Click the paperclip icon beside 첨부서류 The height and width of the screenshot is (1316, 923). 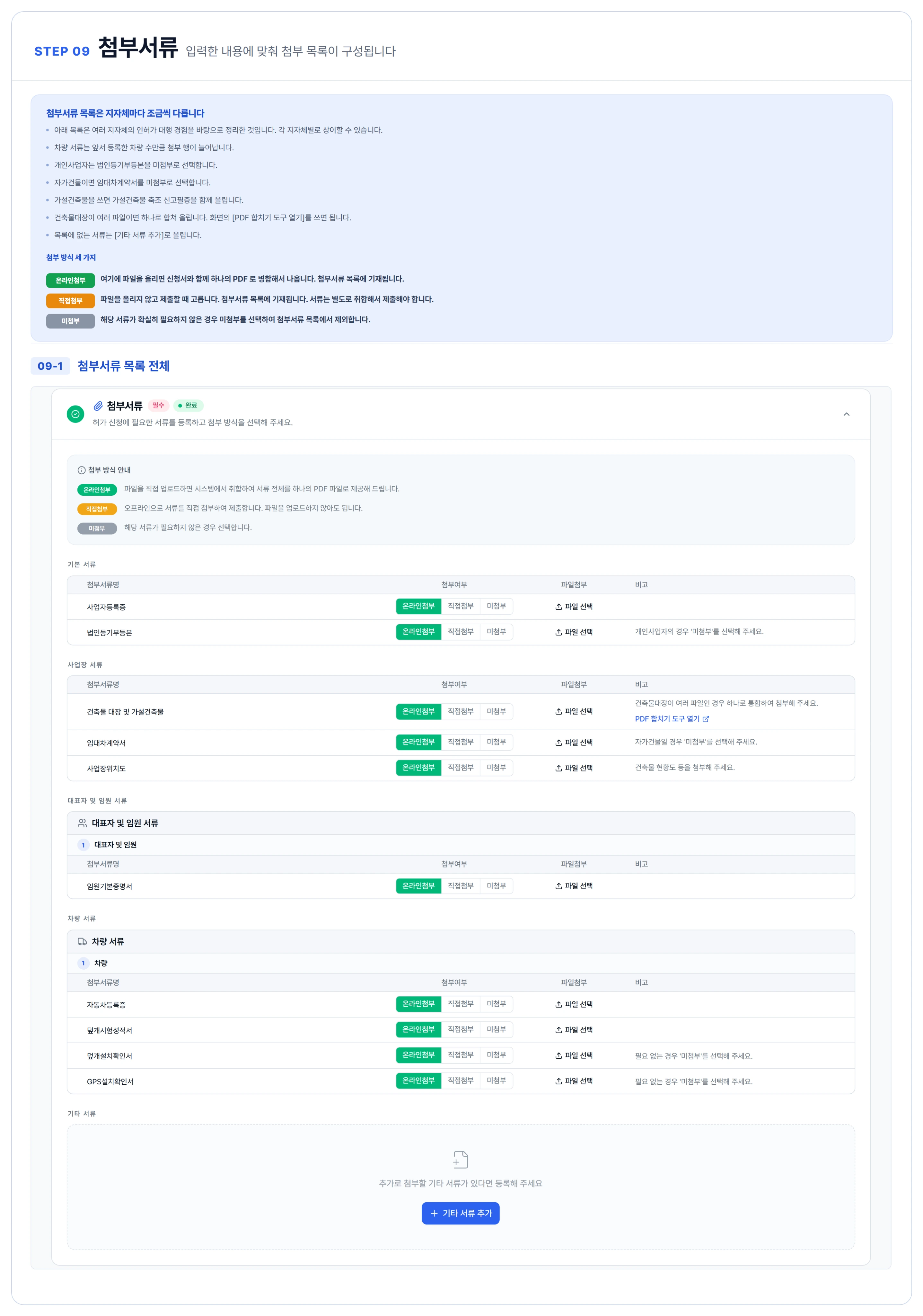pos(98,406)
